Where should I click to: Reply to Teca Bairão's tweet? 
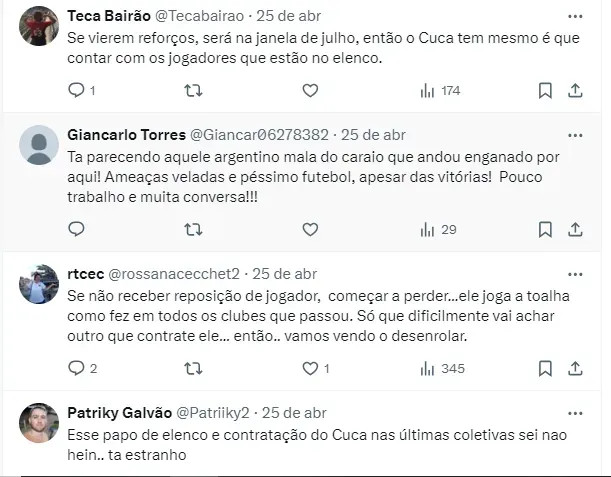pos(77,91)
